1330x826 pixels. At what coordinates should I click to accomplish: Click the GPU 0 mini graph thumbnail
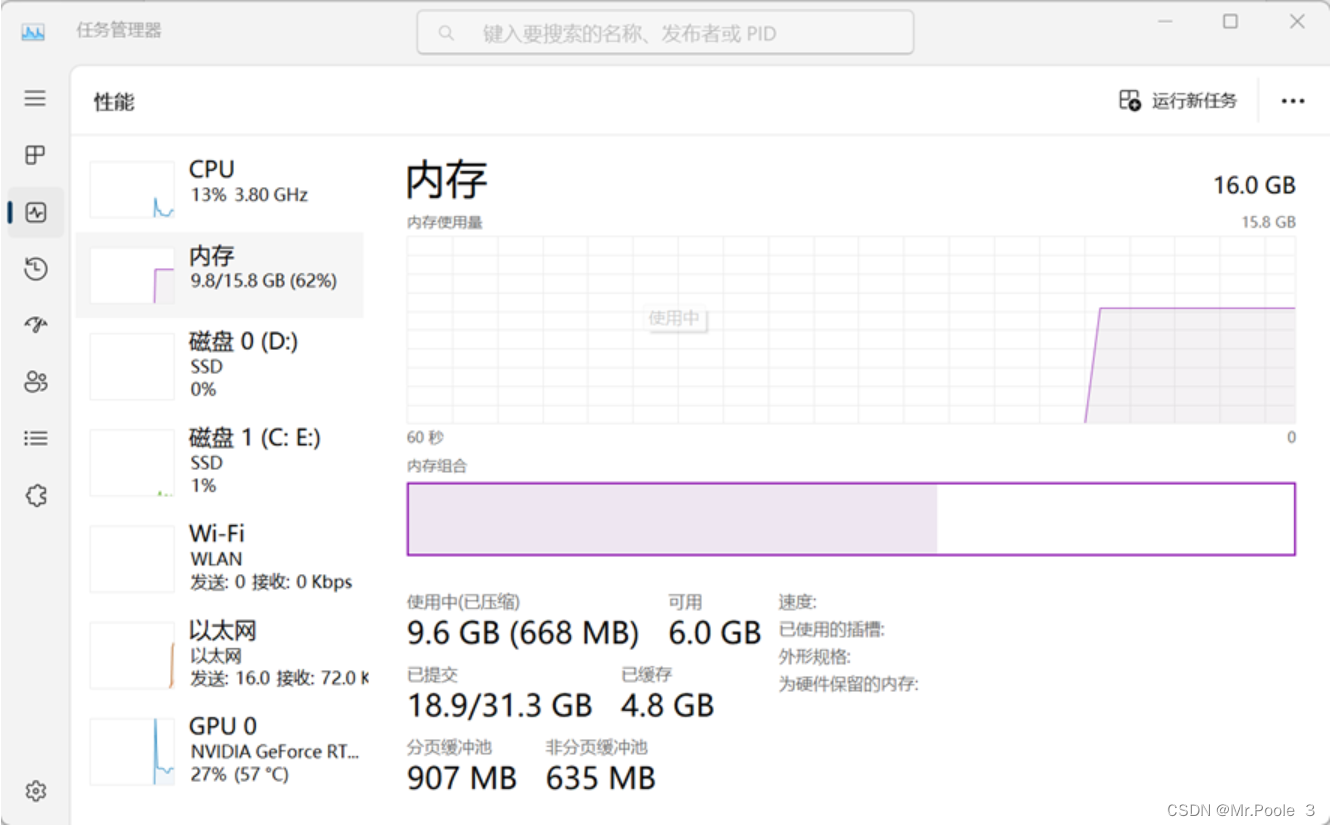132,752
